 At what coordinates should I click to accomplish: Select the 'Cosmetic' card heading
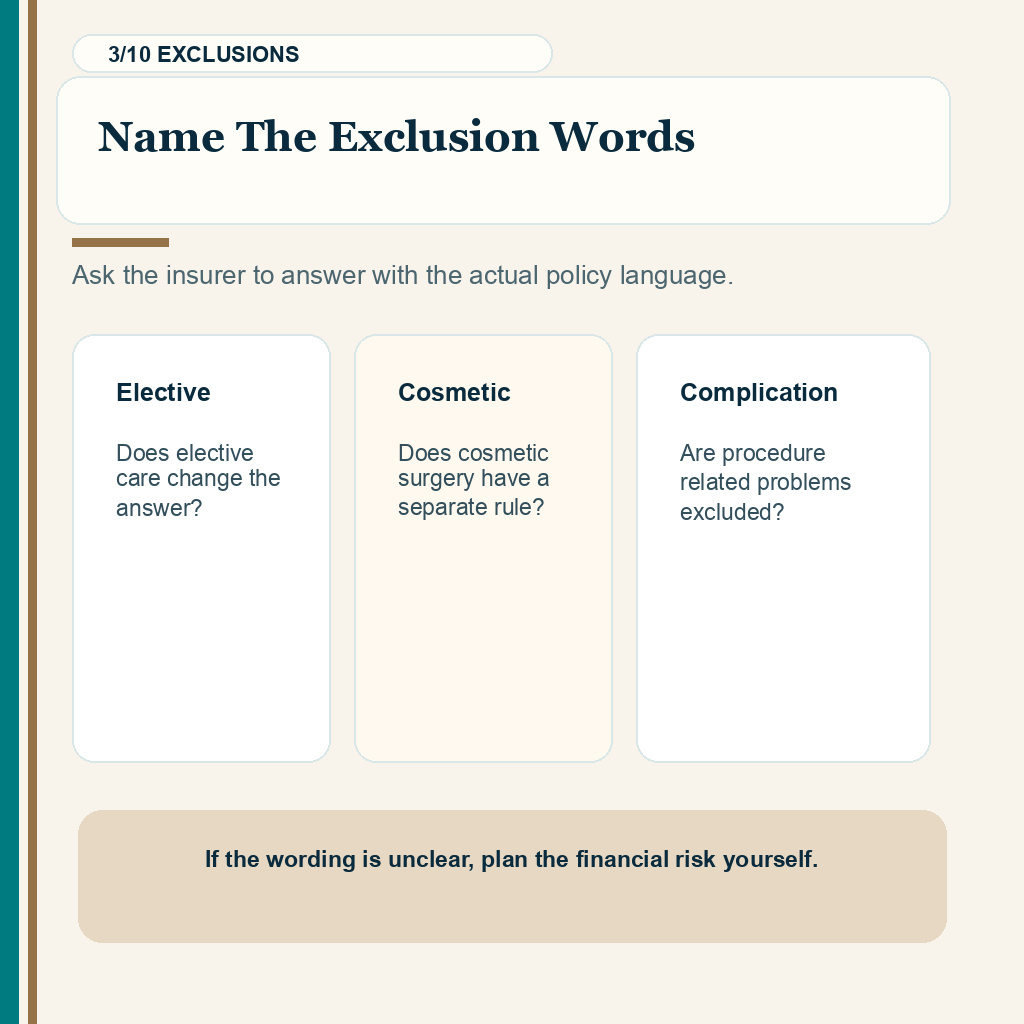pyautogui.click(x=454, y=392)
